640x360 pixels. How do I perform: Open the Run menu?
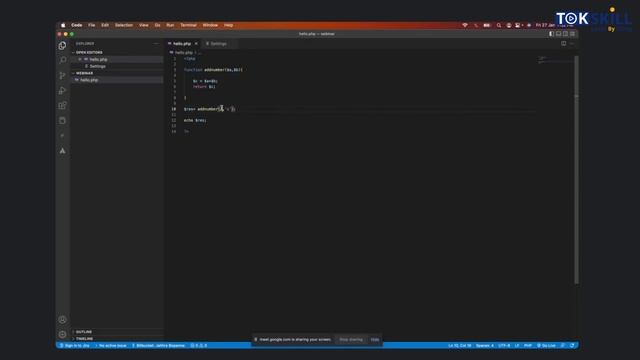tap(170, 25)
